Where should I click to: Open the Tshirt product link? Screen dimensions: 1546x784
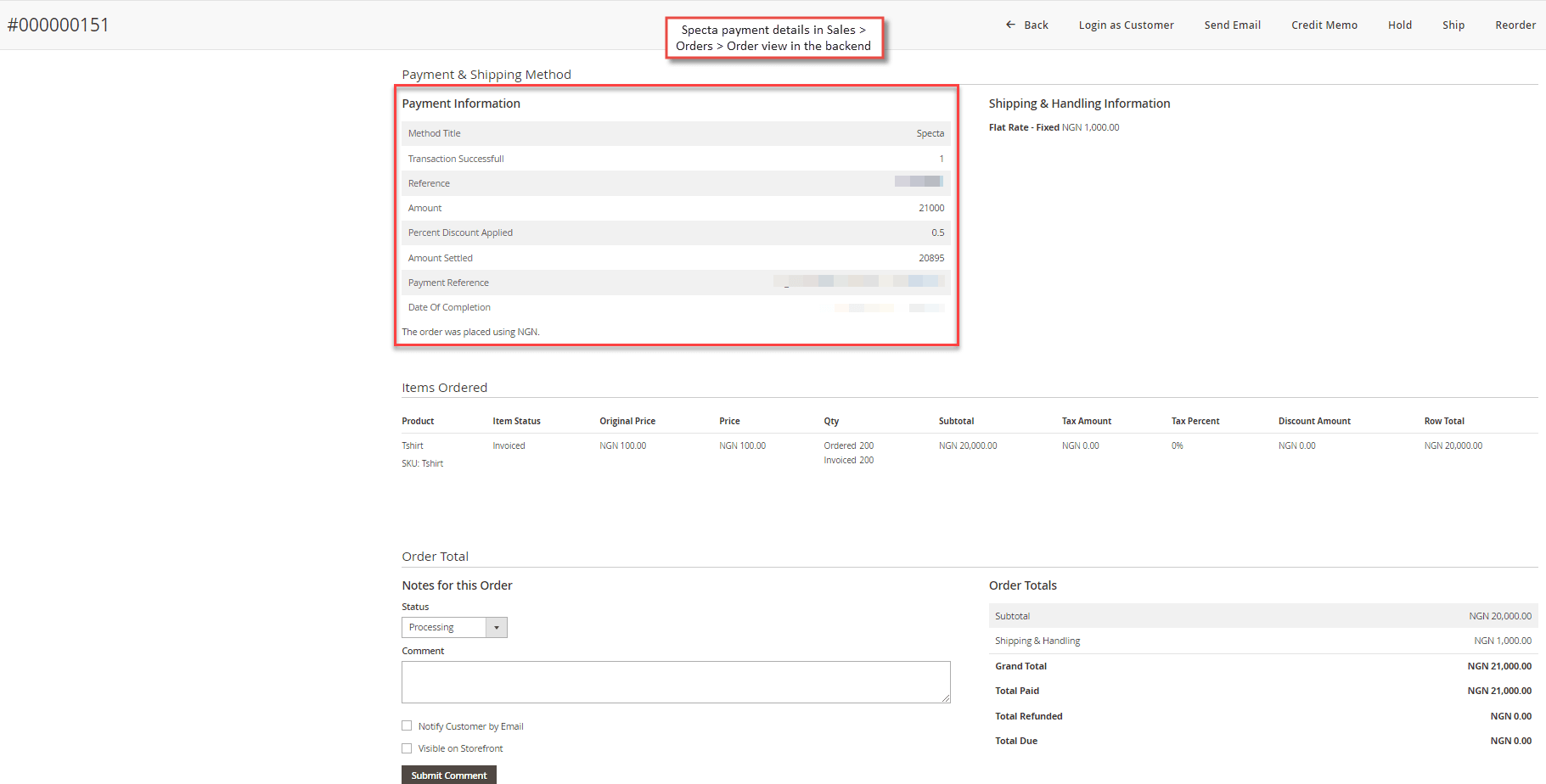point(413,445)
